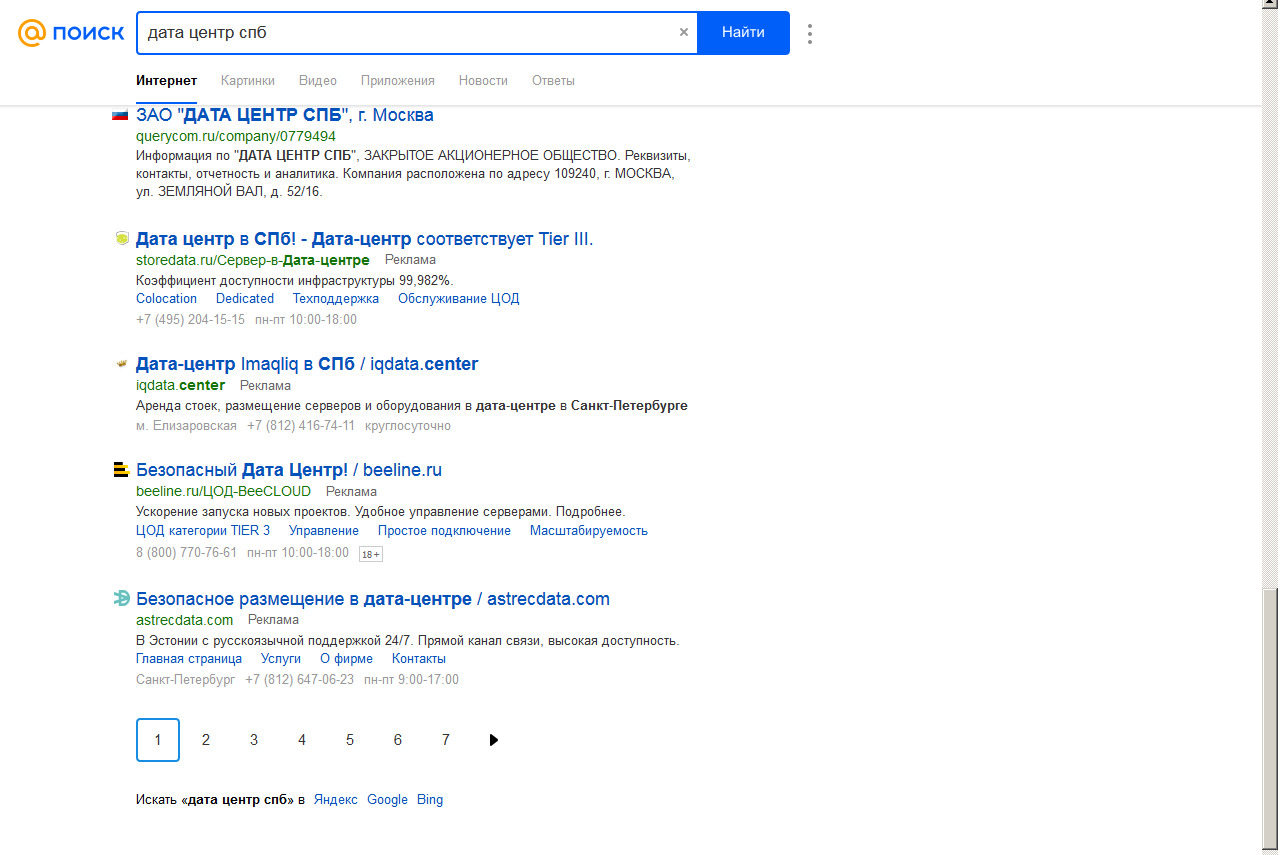Screen dimensions: 1280x855
Task: Go to next results page arrow
Action: (493, 740)
